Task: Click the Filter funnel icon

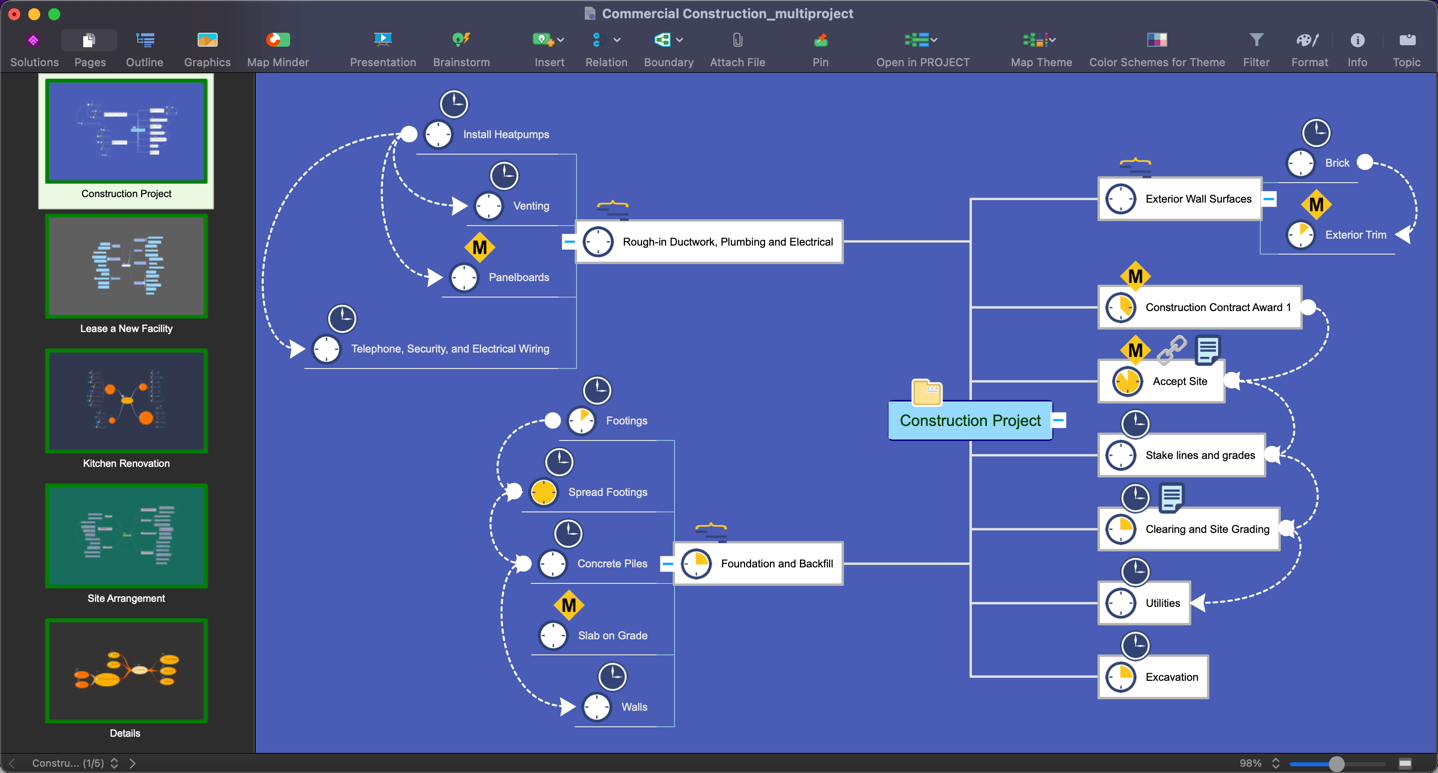Action: (1256, 40)
